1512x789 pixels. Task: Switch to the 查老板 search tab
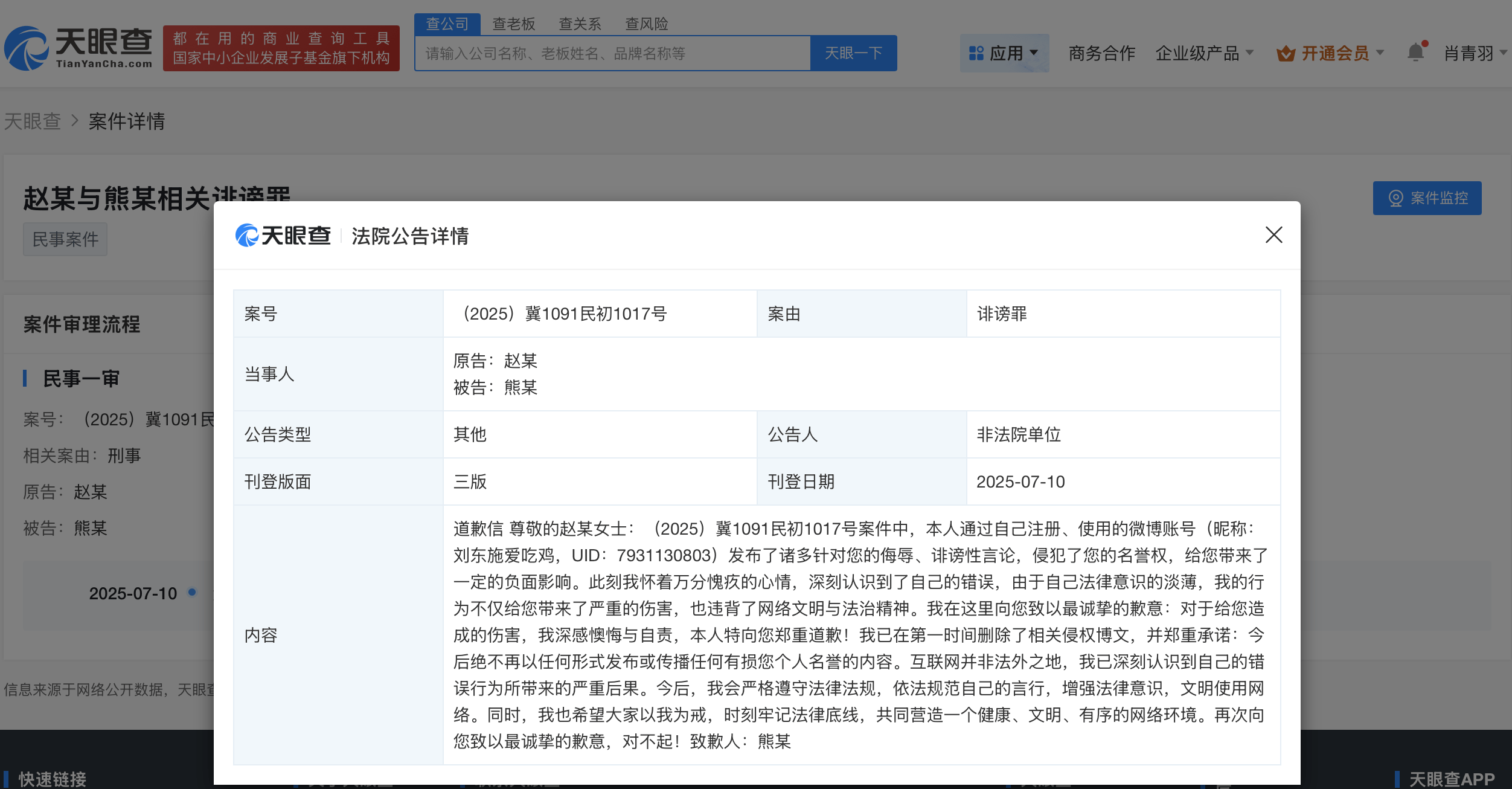[x=513, y=24]
